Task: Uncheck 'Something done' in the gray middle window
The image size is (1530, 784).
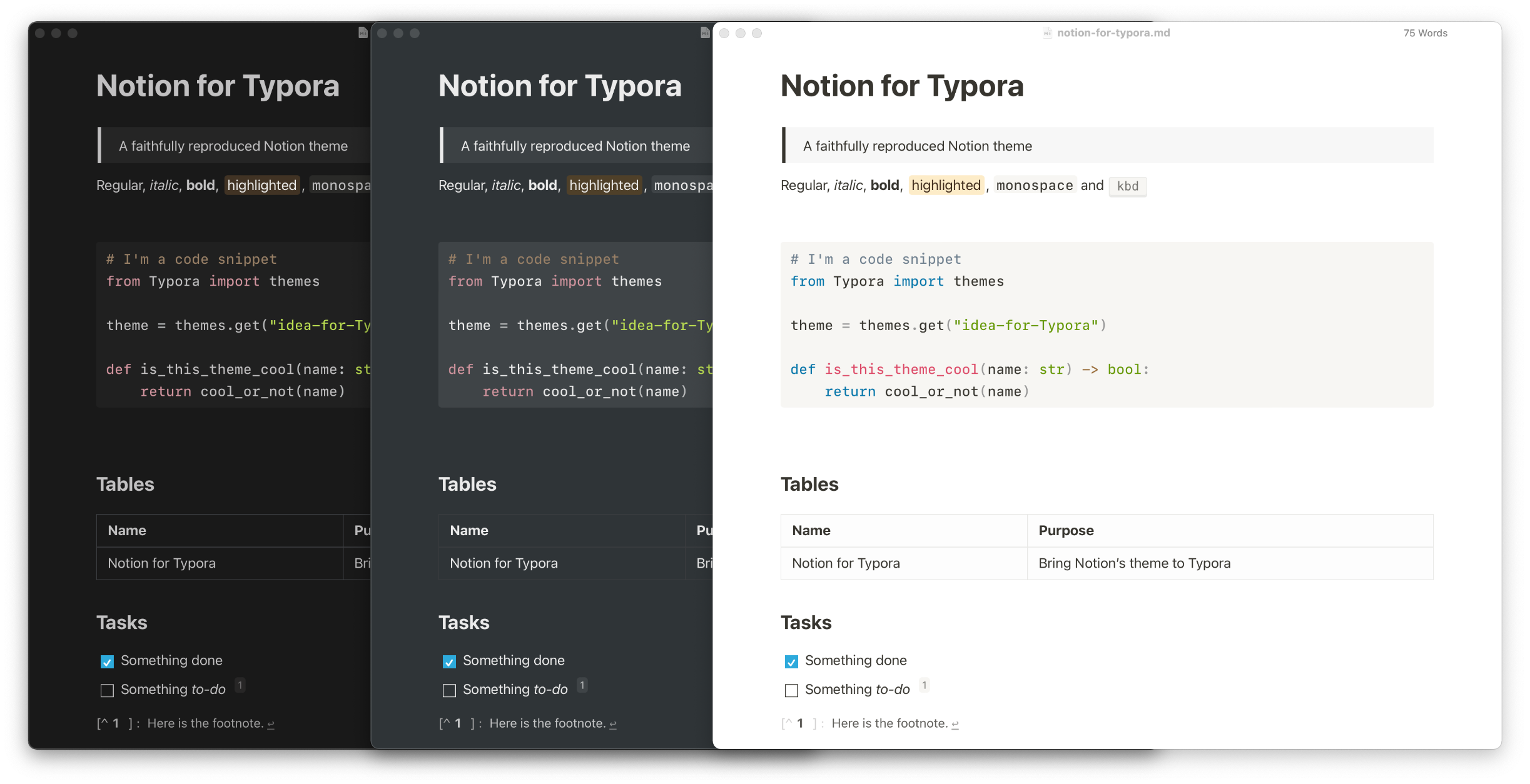Action: [x=449, y=661]
